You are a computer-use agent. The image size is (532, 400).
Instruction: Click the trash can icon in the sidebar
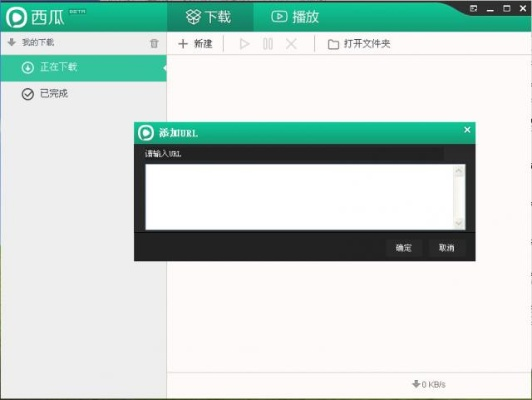(x=154, y=43)
